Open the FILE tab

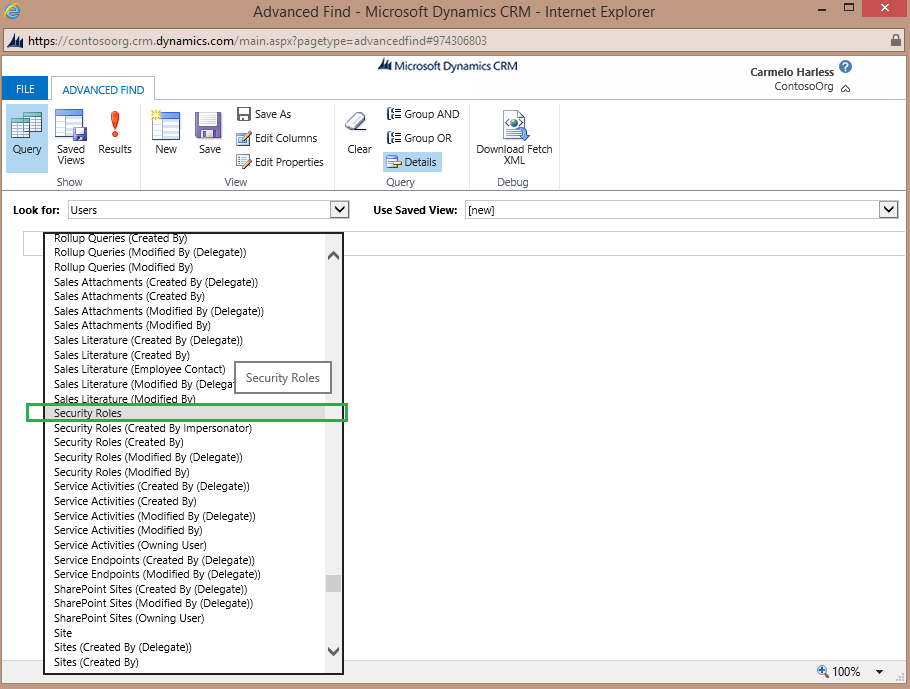point(25,90)
